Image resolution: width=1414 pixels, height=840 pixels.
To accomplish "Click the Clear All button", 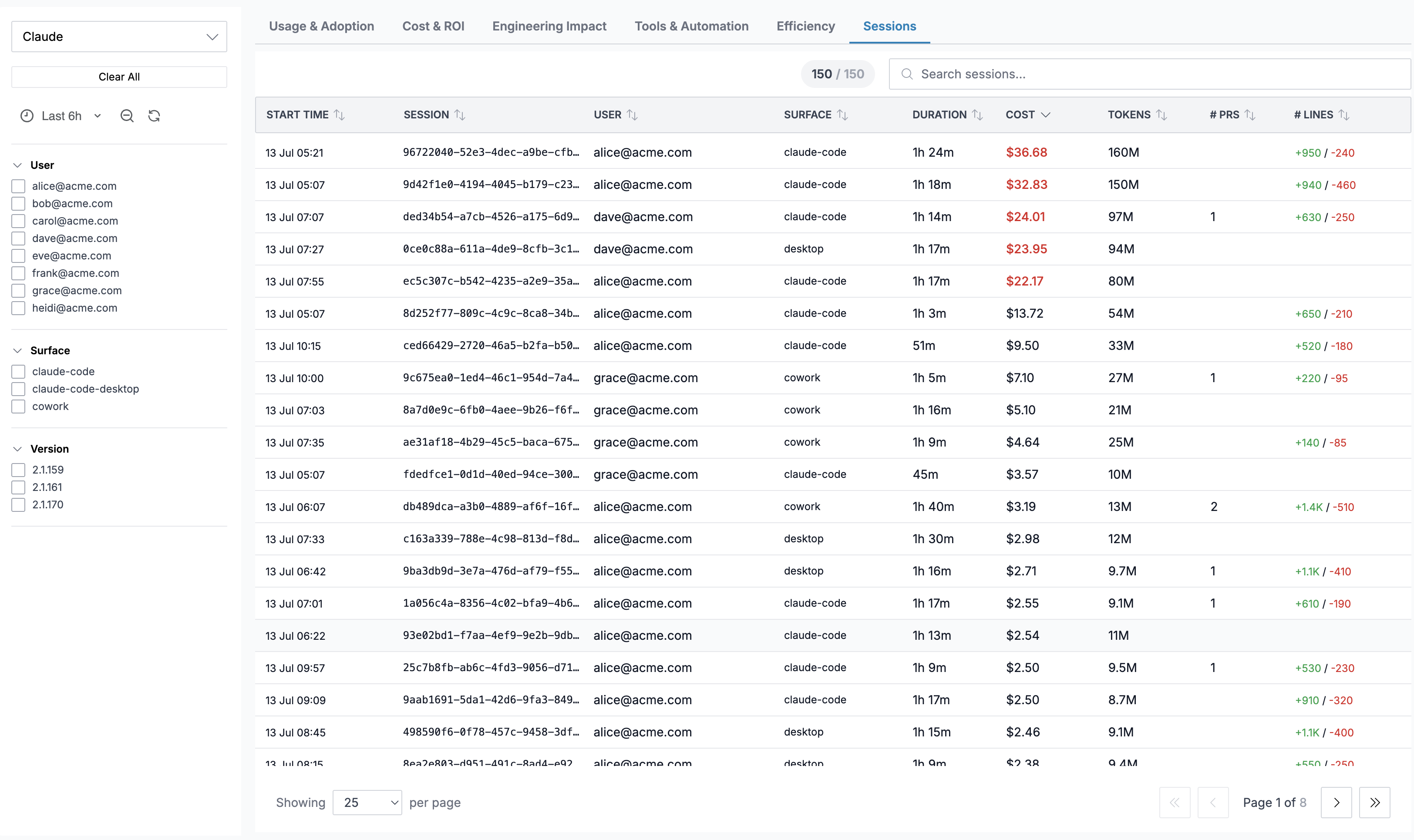I will [x=119, y=77].
